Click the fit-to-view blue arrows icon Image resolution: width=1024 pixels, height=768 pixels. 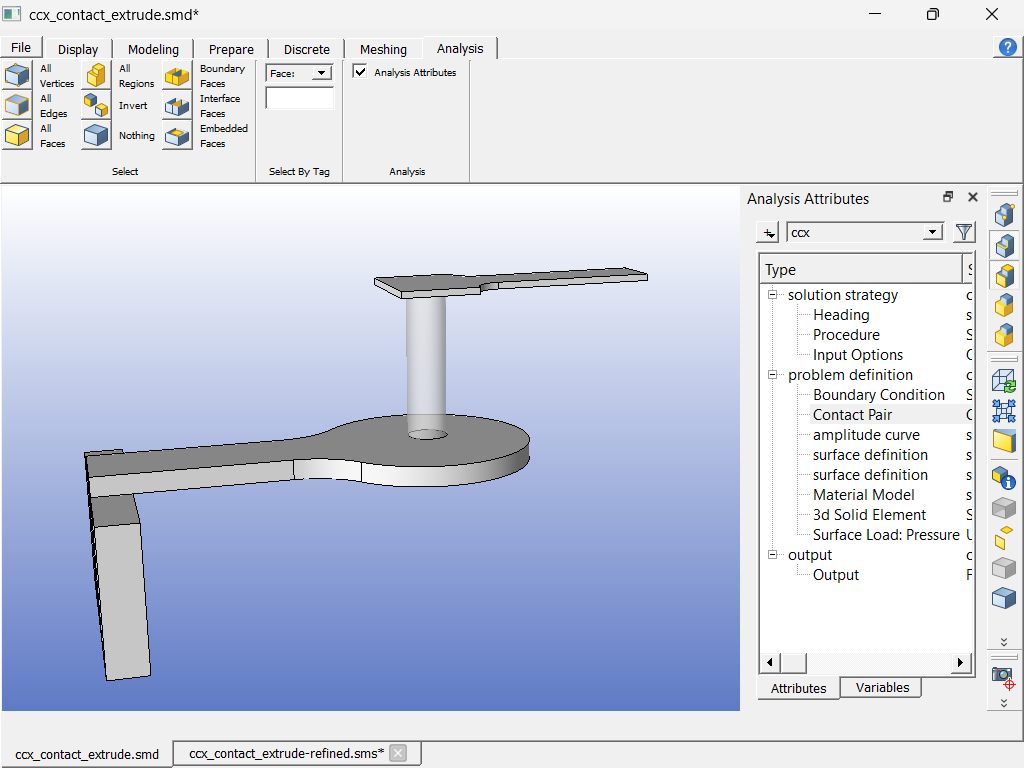click(x=1004, y=411)
